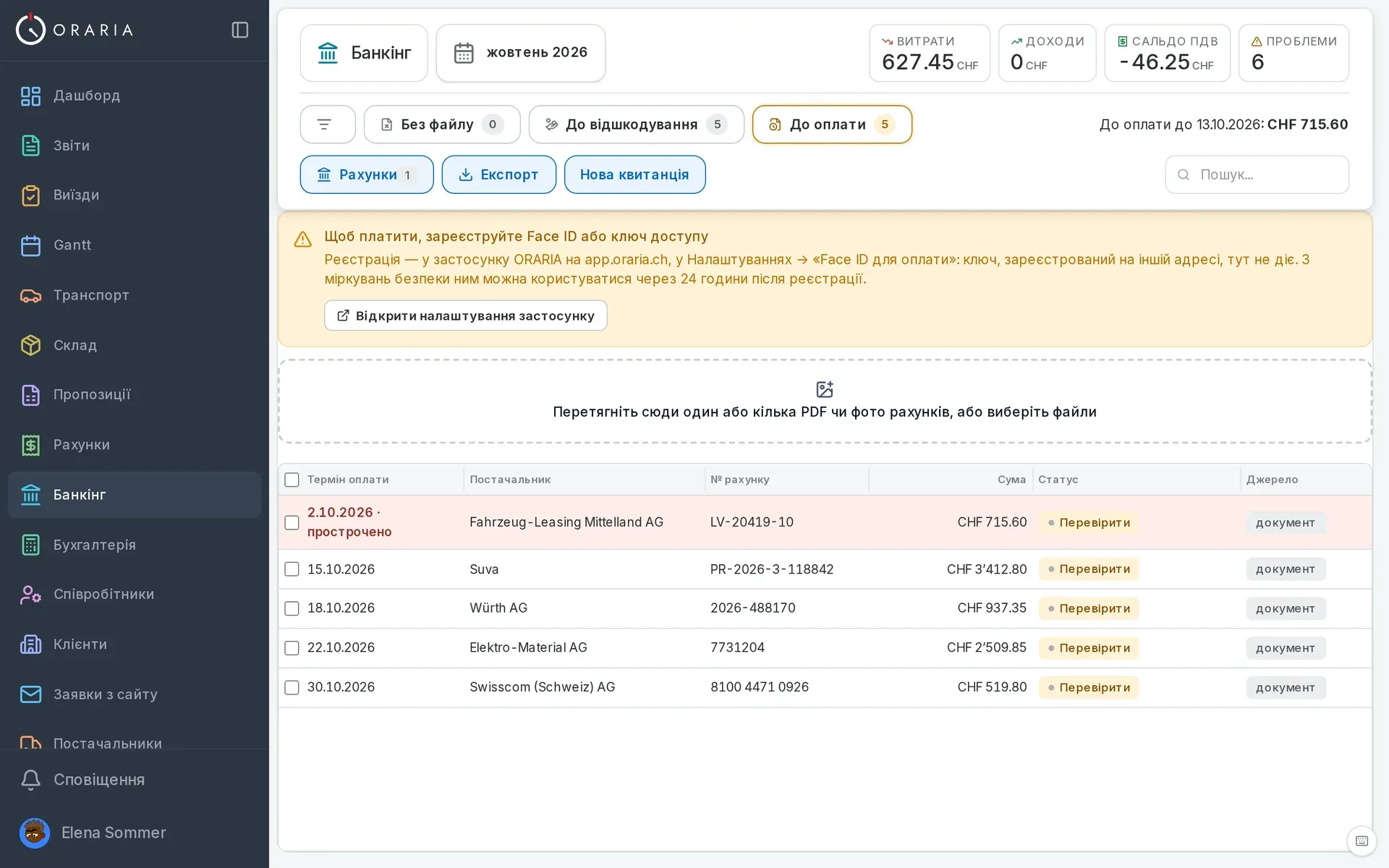Create a Нова квитанція
1389x868 pixels.
tap(634, 174)
